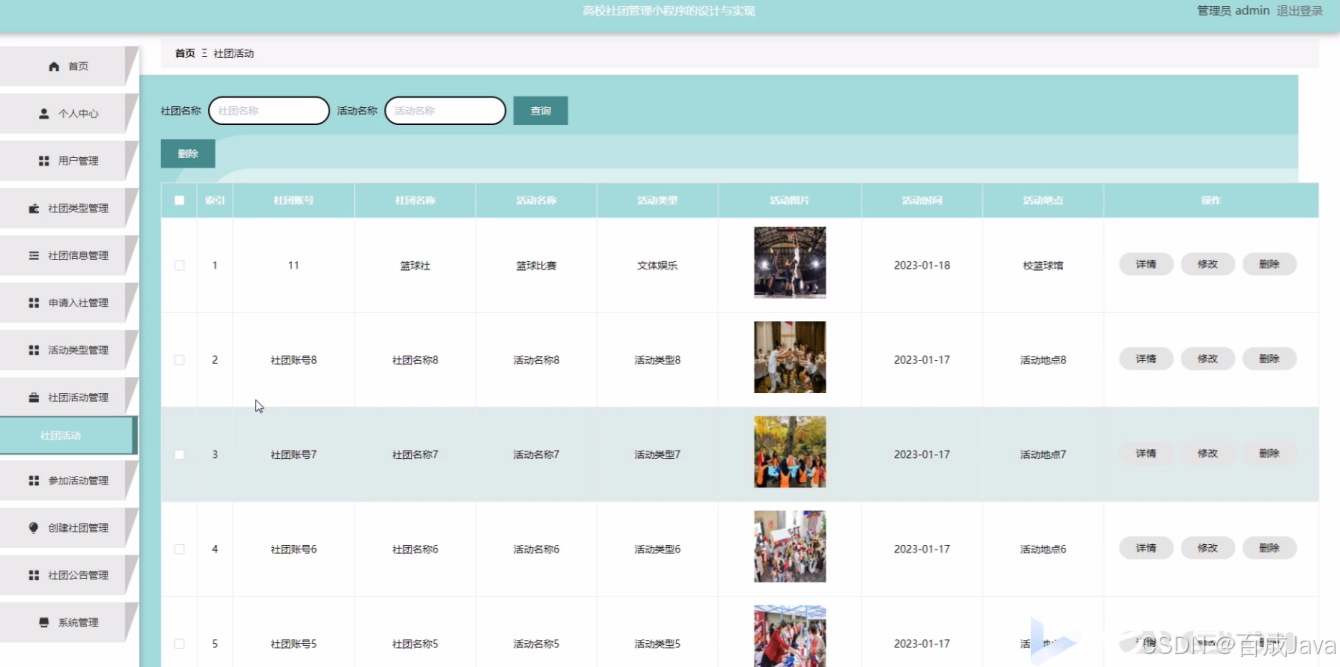Expand 社团信息管理 in the sidebar

[68, 255]
